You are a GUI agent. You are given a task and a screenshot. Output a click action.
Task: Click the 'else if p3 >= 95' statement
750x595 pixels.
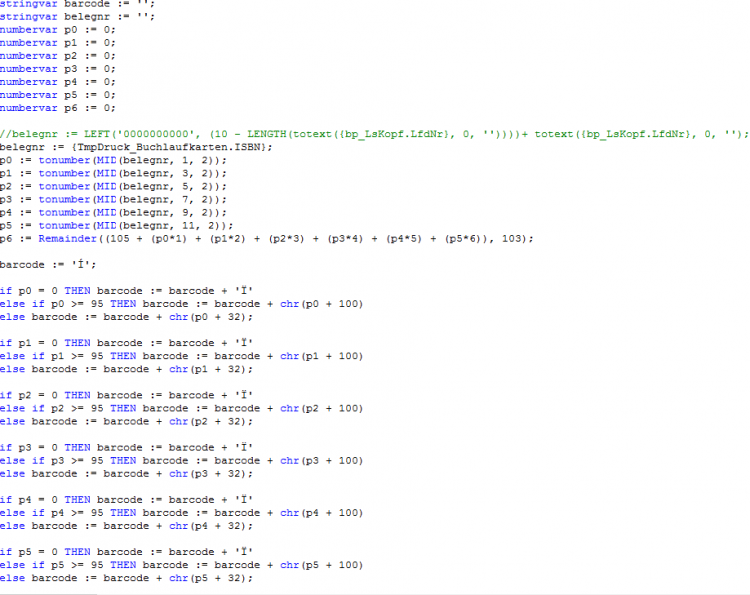coord(182,461)
